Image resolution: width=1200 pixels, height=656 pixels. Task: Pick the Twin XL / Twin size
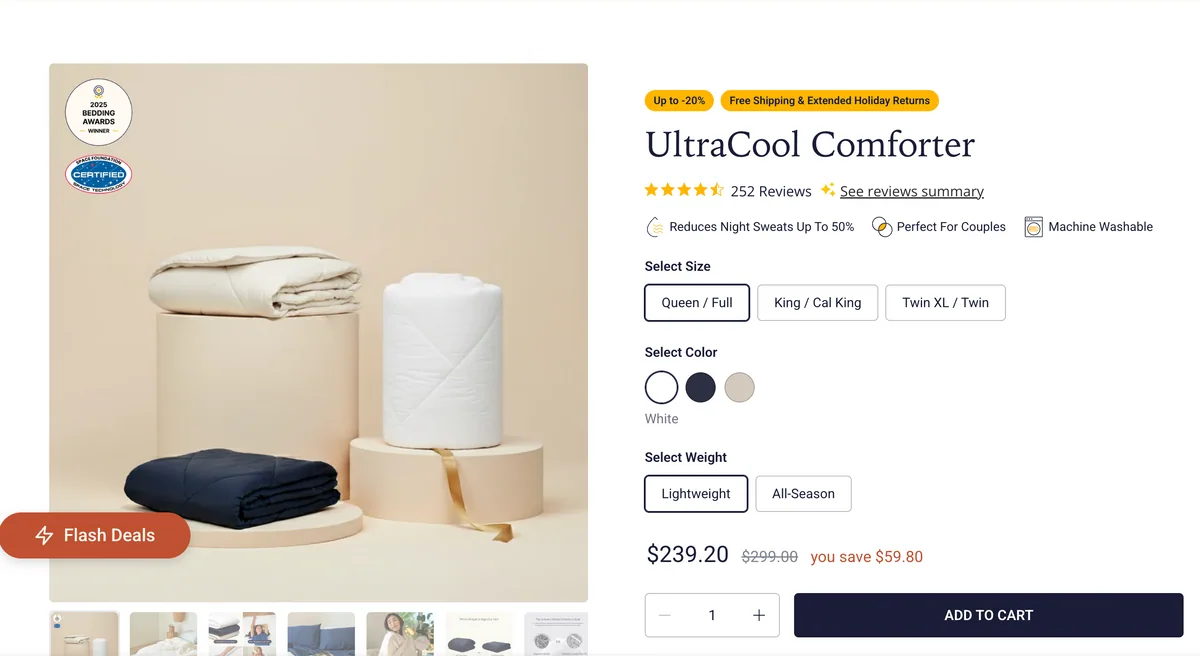coord(945,303)
